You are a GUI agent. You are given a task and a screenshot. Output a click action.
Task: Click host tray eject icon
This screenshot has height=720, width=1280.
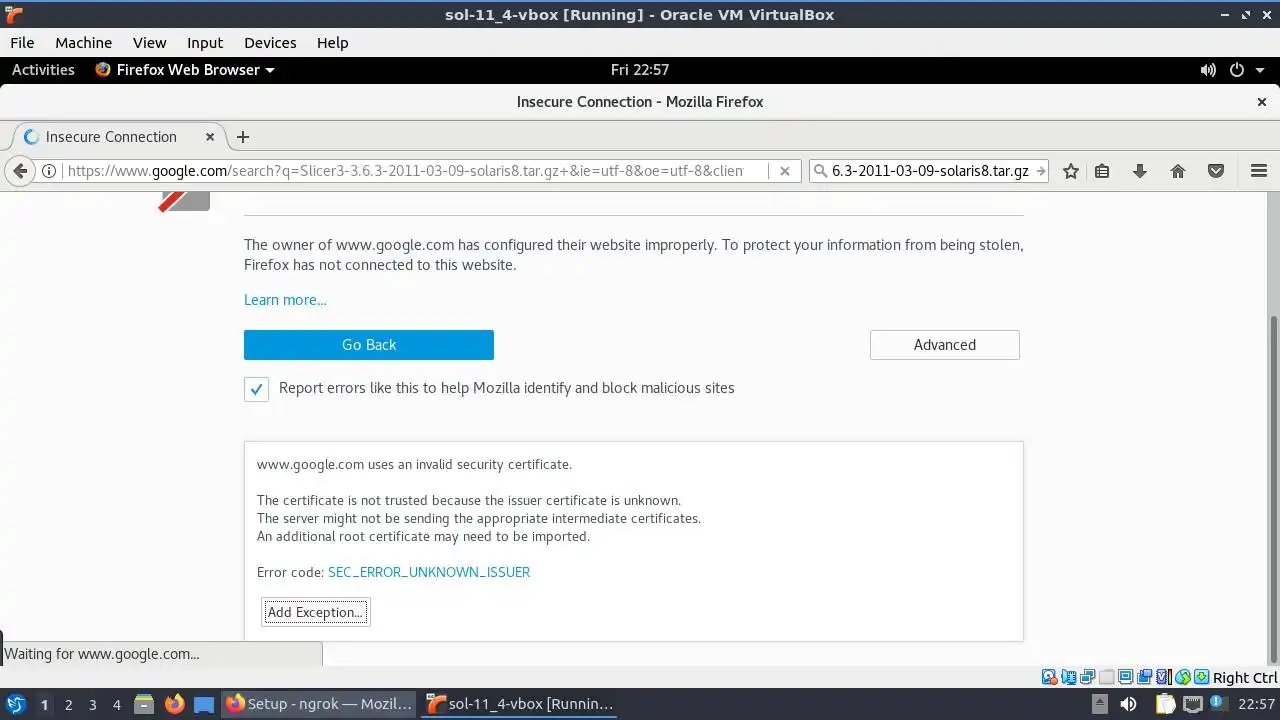pos(1100,704)
